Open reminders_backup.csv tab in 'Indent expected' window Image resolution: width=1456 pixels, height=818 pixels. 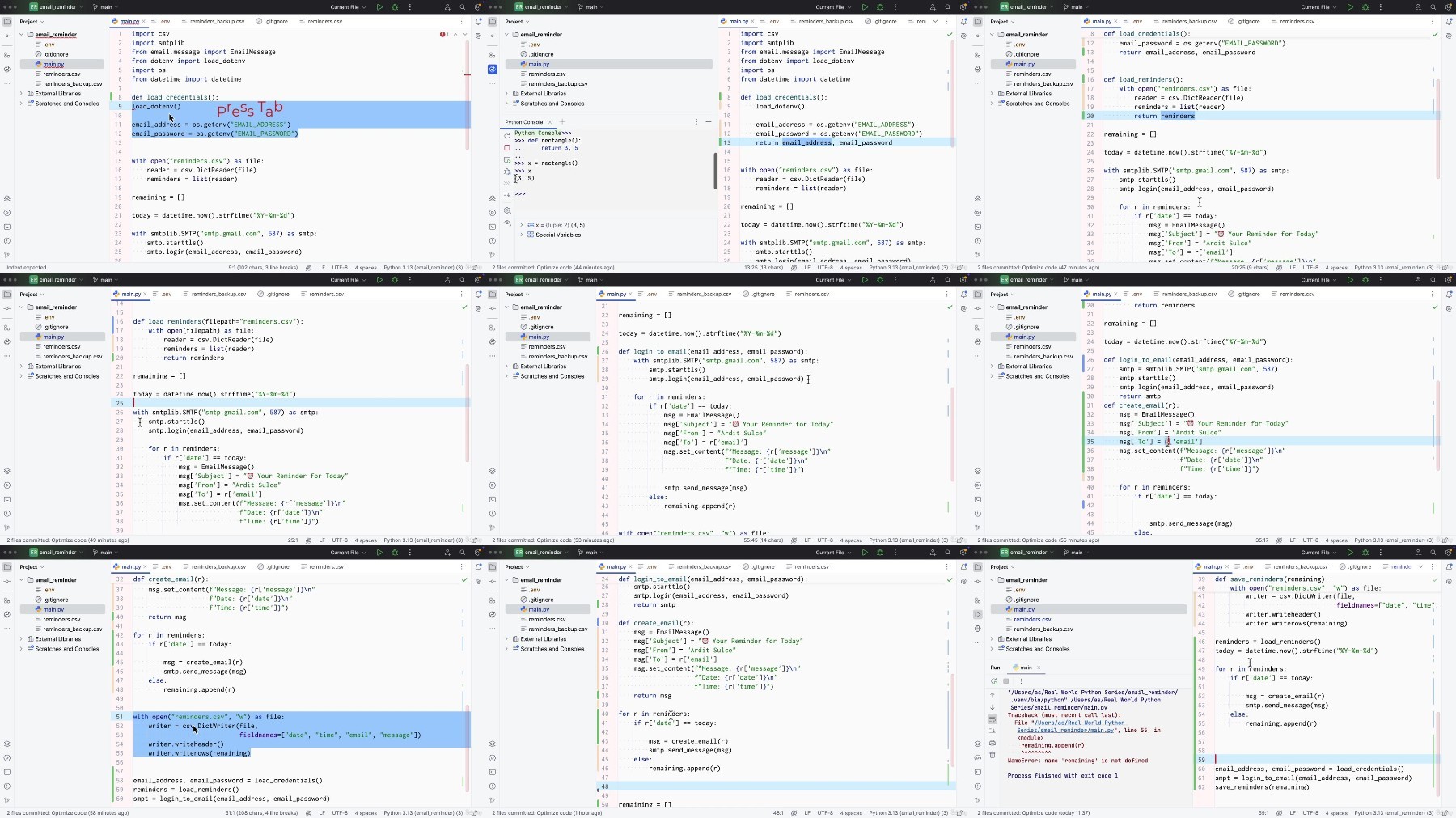point(214,22)
